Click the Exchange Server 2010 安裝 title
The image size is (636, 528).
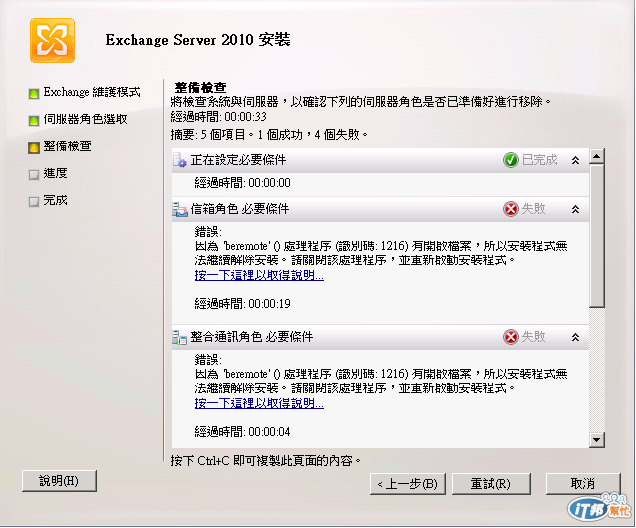pos(198,40)
